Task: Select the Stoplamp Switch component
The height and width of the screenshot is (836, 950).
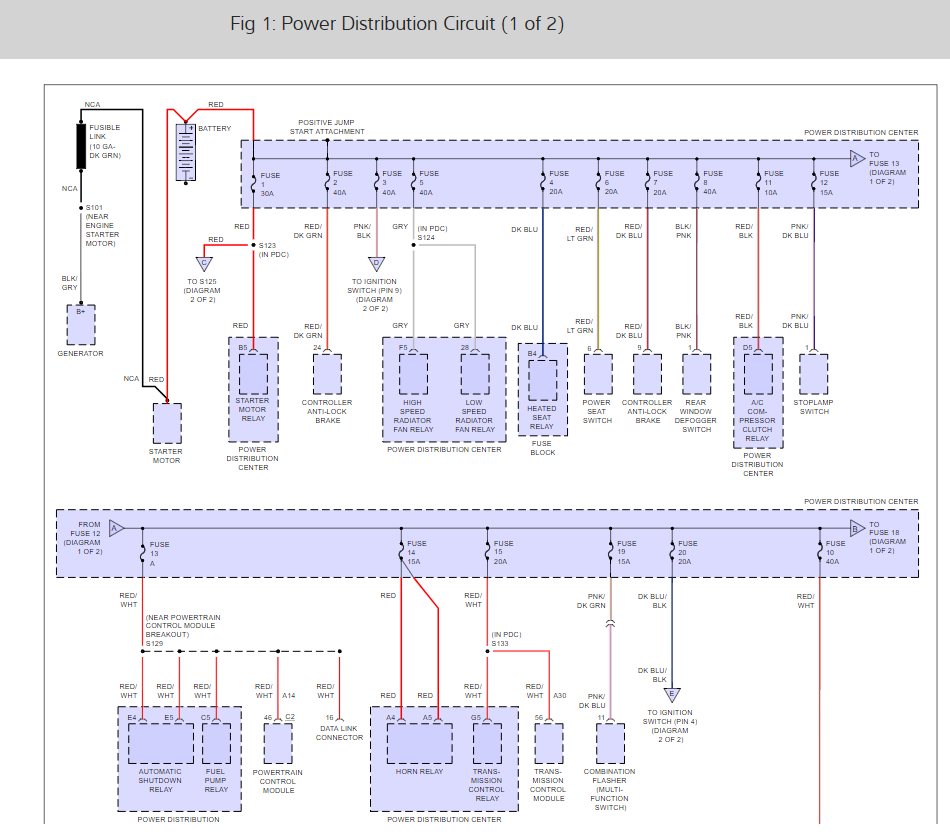Action: [814, 374]
